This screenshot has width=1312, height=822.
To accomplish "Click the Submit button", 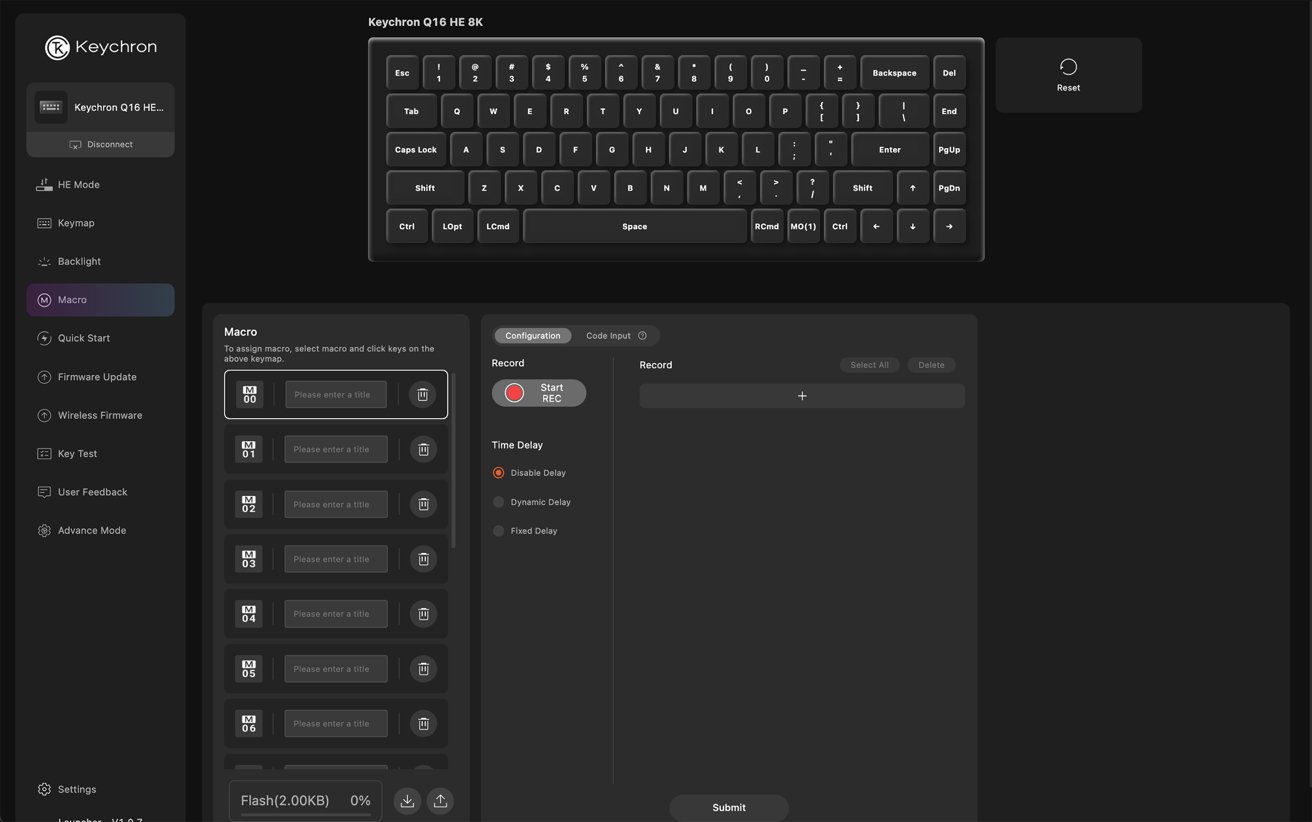I will click(729, 807).
